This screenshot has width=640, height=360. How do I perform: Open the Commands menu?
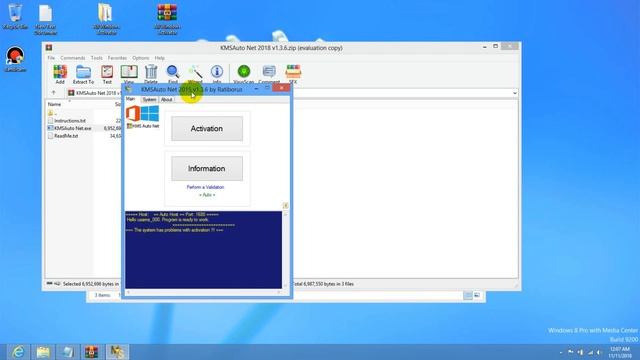(73, 58)
